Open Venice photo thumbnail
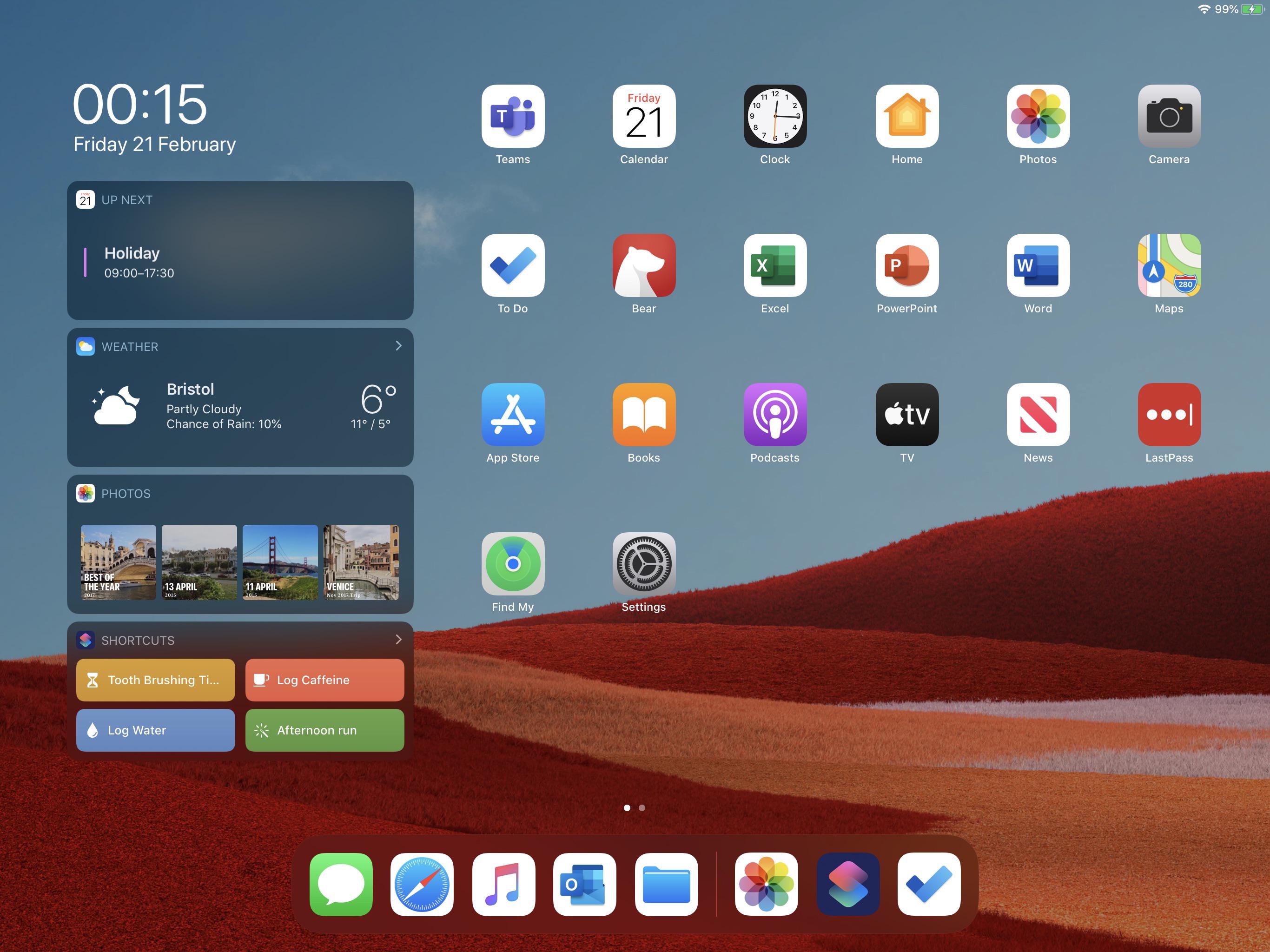This screenshot has width=1270, height=952. pyautogui.click(x=361, y=561)
